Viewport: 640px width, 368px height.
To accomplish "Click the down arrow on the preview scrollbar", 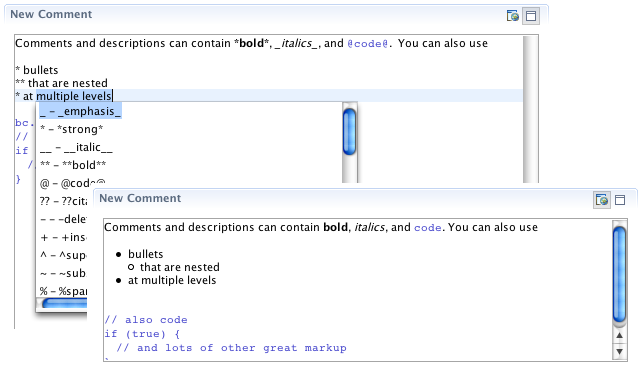I will tap(619, 351).
